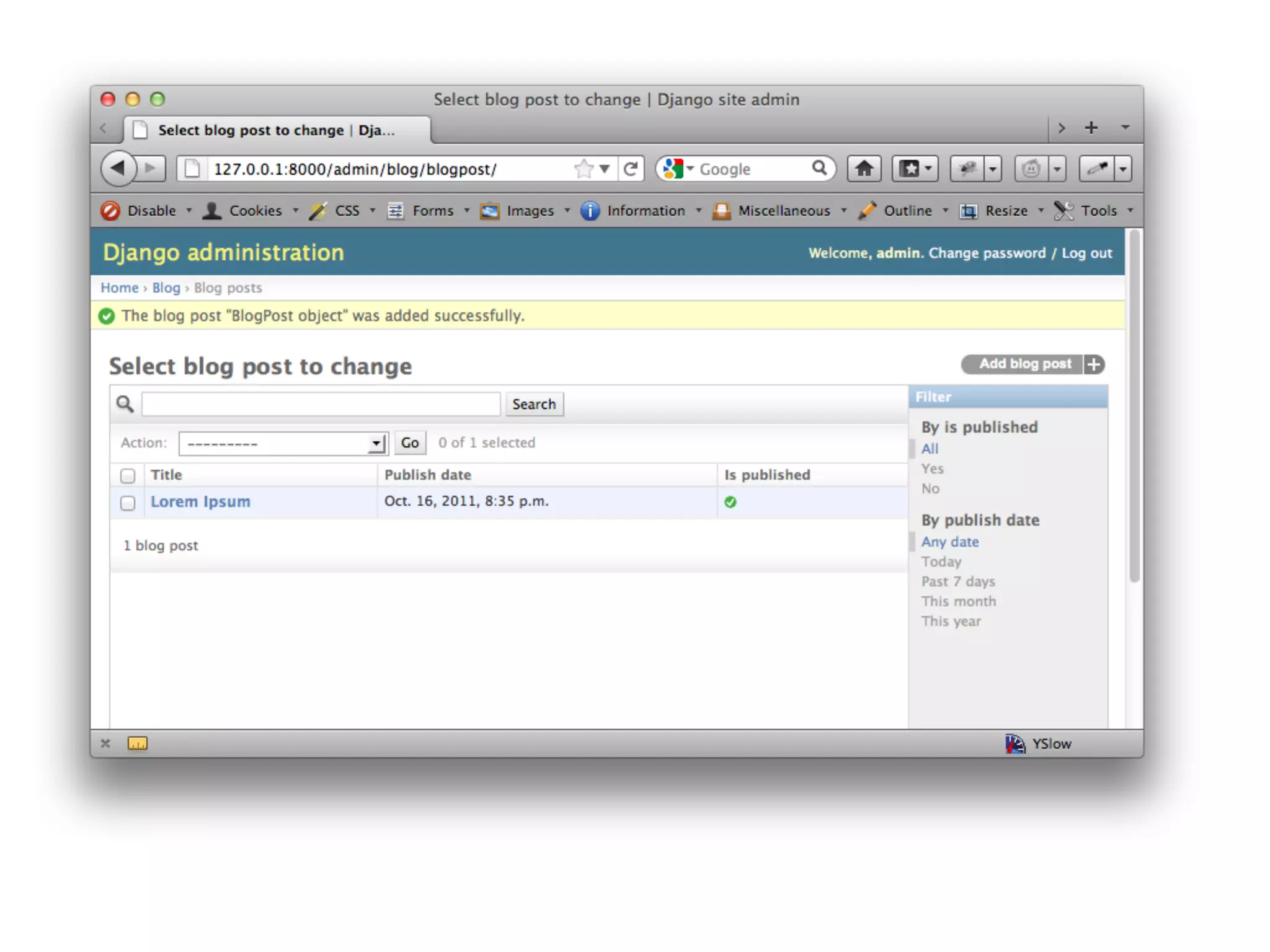This screenshot has height=952, width=1270.
Task: Click the browser Home icon
Action: point(864,169)
